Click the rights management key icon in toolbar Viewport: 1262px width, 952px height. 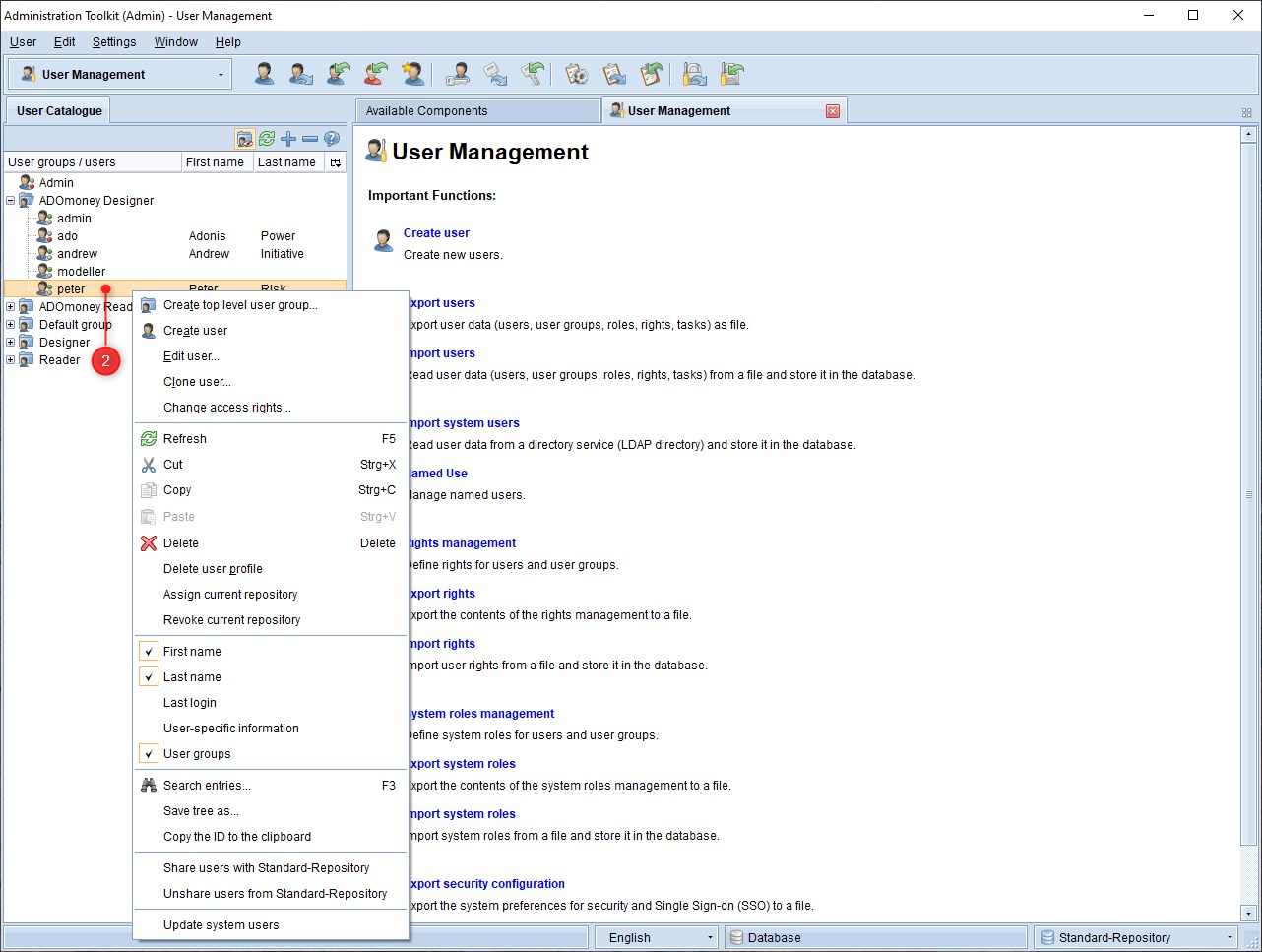pyautogui.click(x=457, y=74)
